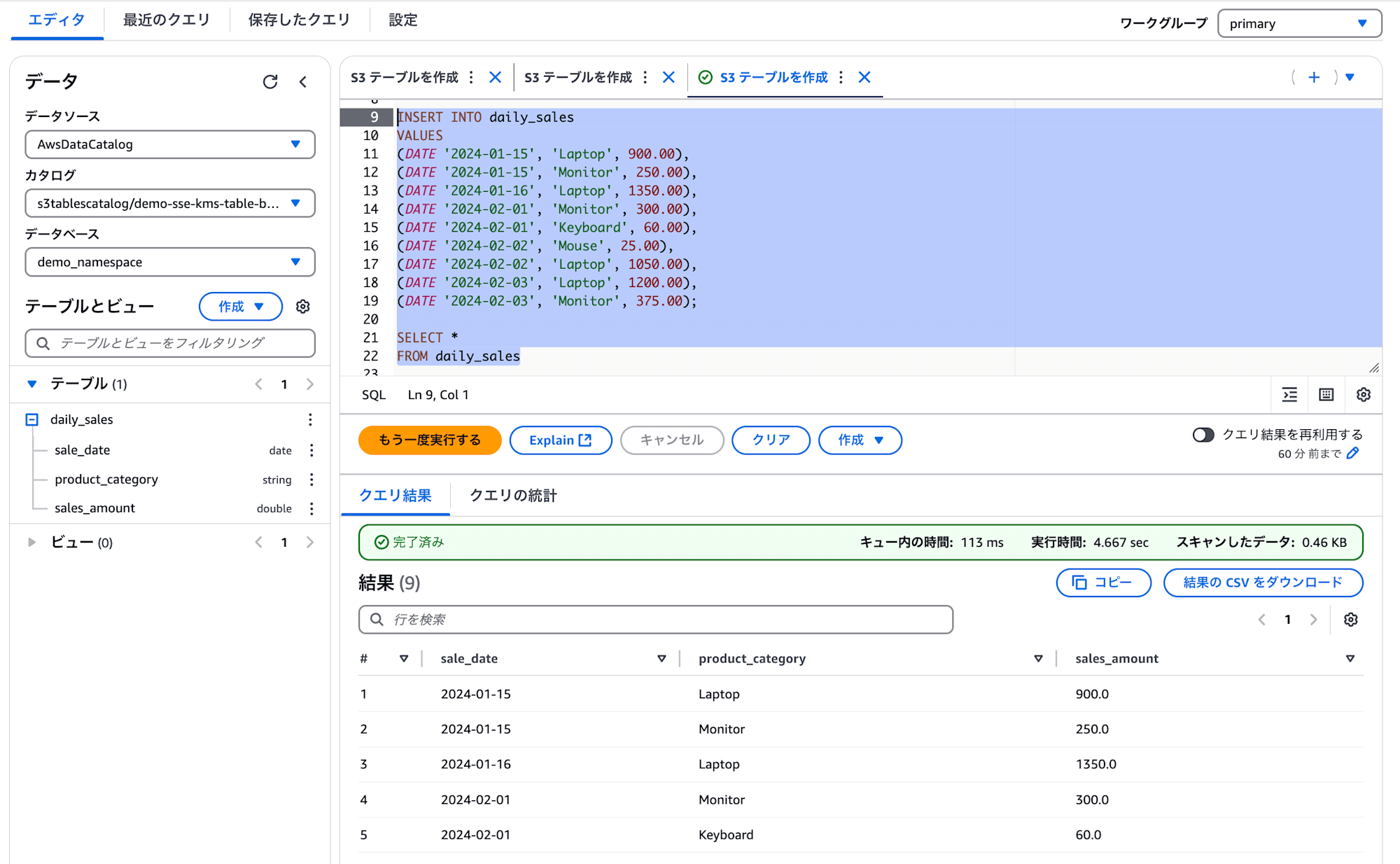Click result cell Keyboard in row 5

pyautogui.click(x=726, y=835)
